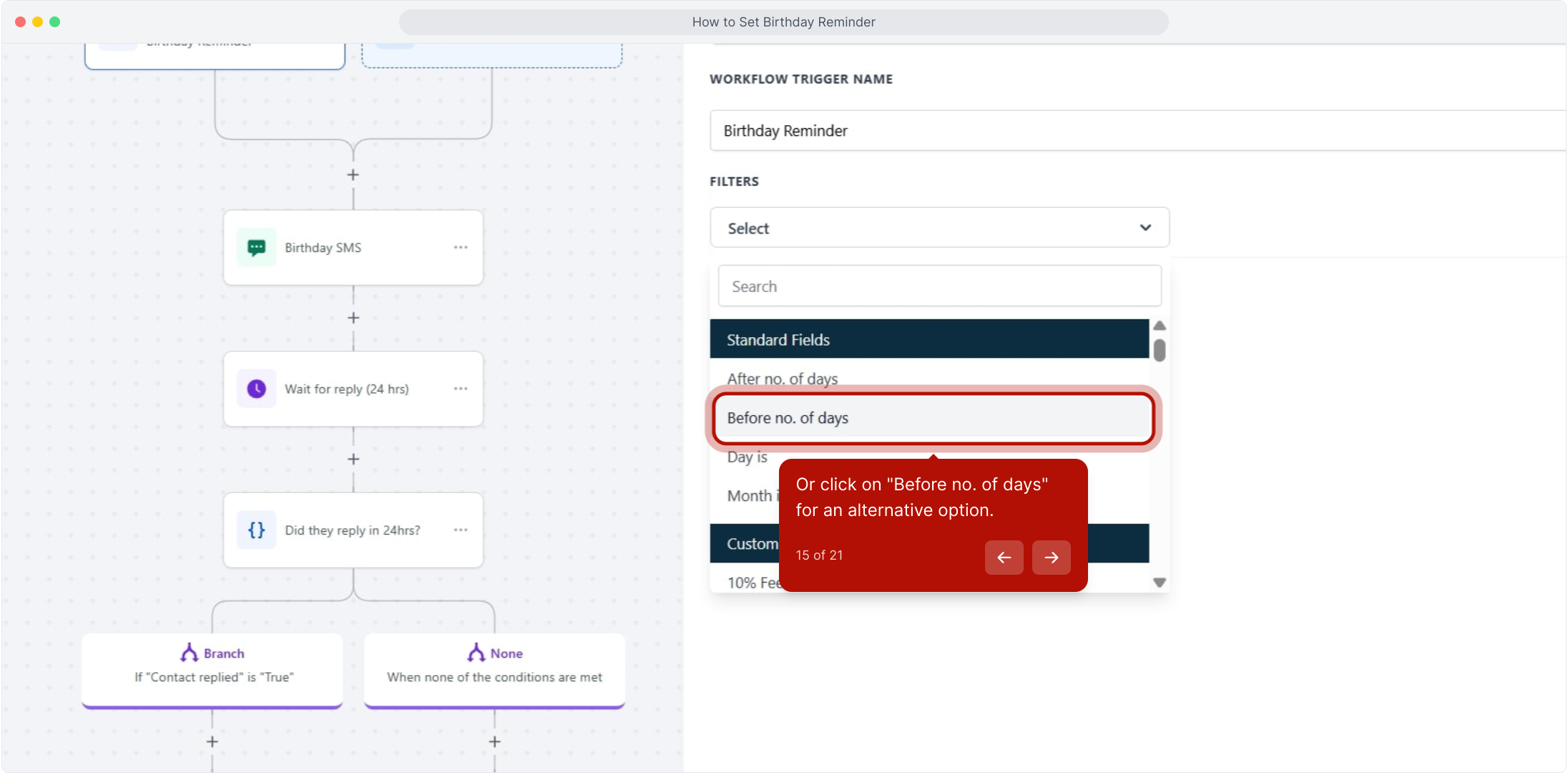Image resolution: width=1568 pixels, height=773 pixels.
Task: Click the curly braces condition icon
Action: (256, 530)
